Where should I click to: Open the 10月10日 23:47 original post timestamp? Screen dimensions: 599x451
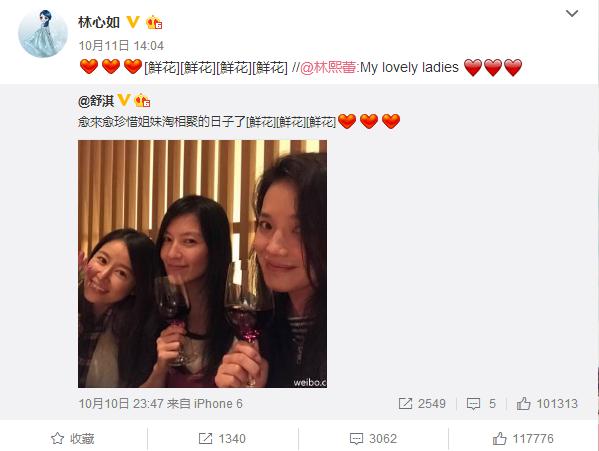point(121,404)
